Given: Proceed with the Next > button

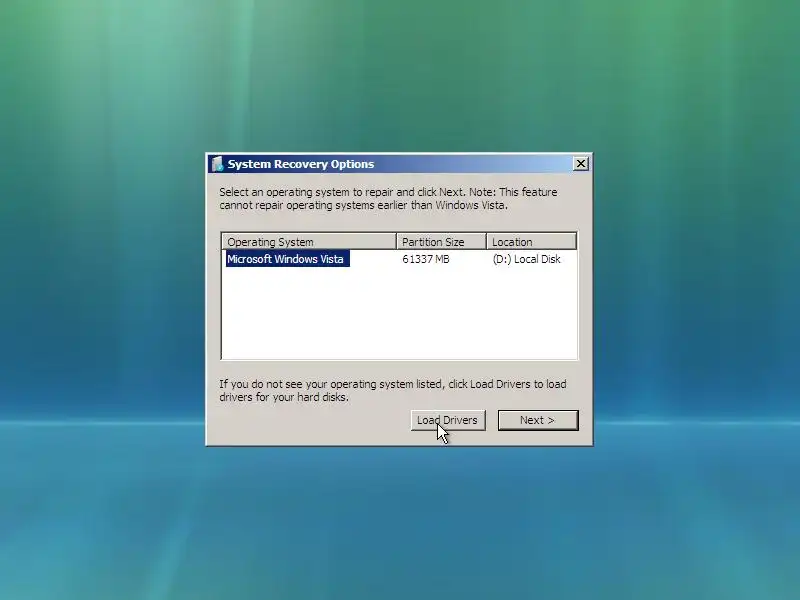Looking at the screenshot, I should (x=538, y=420).
